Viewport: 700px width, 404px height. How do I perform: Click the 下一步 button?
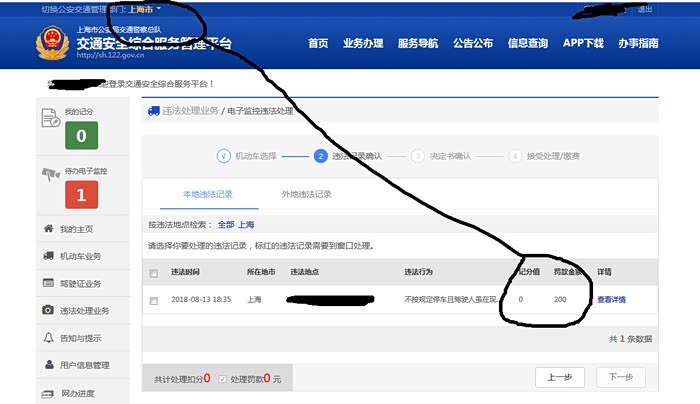click(x=621, y=378)
